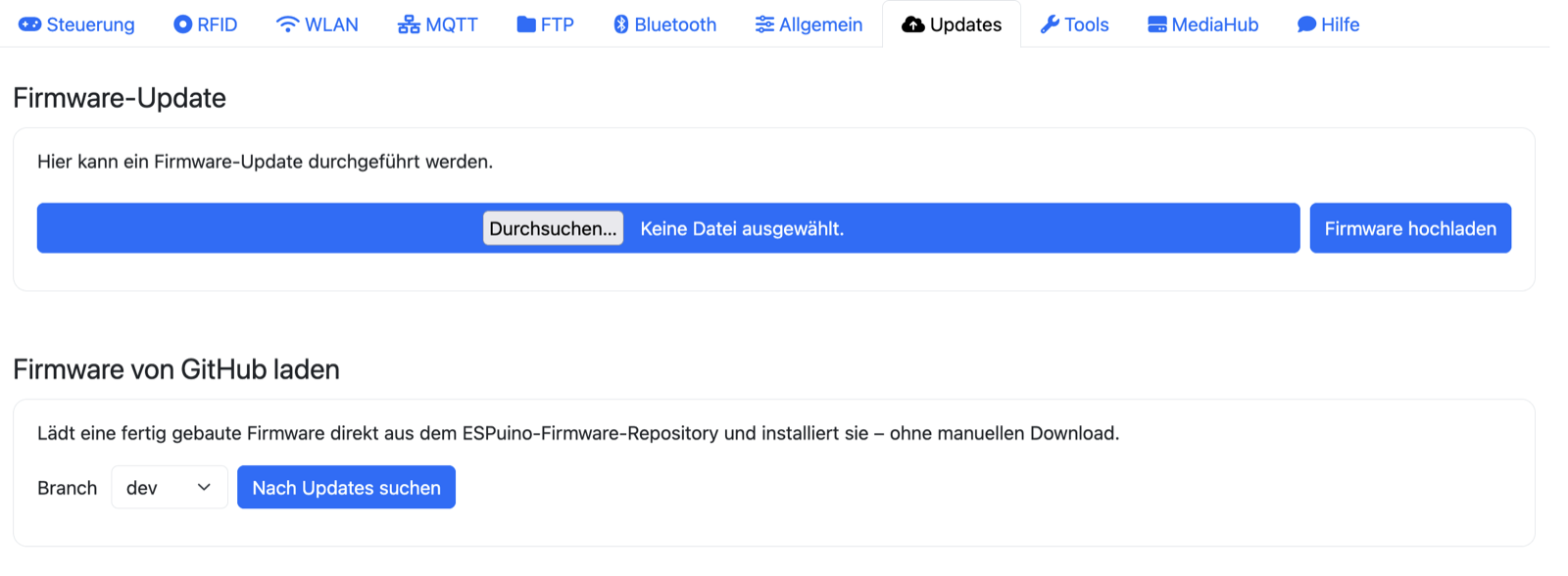Open the Allgemein tab

(x=808, y=24)
